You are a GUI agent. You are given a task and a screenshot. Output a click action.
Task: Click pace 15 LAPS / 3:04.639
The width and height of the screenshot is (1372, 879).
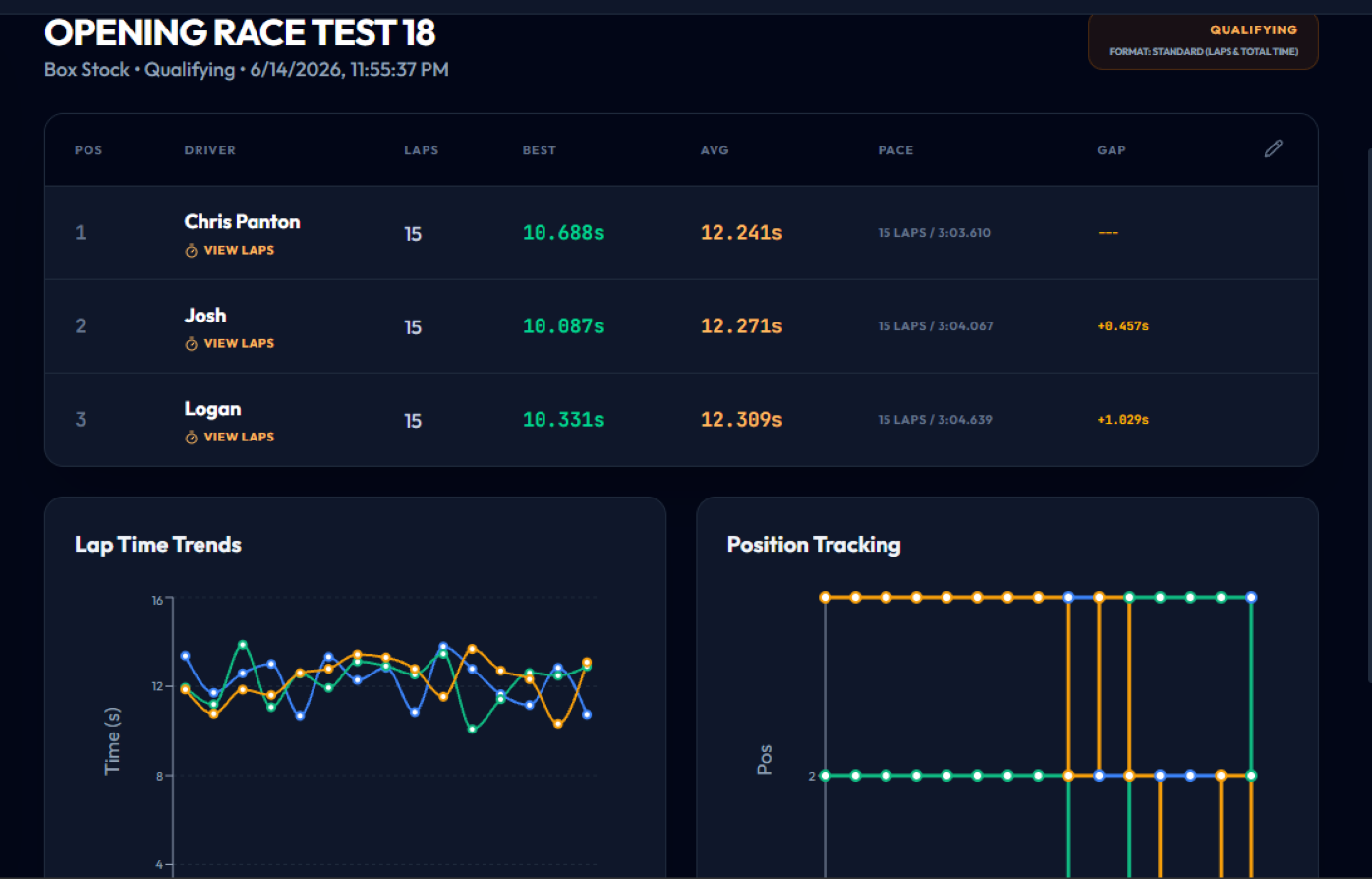click(x=936, y=419)
